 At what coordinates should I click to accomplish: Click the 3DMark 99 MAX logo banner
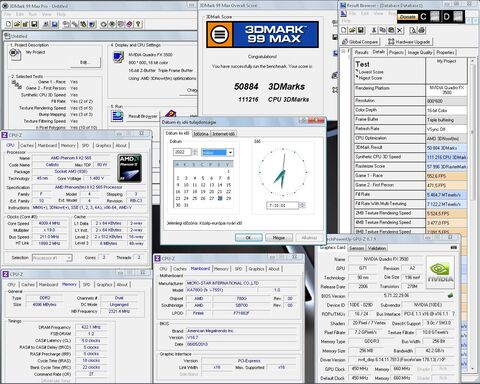point(262,34)
